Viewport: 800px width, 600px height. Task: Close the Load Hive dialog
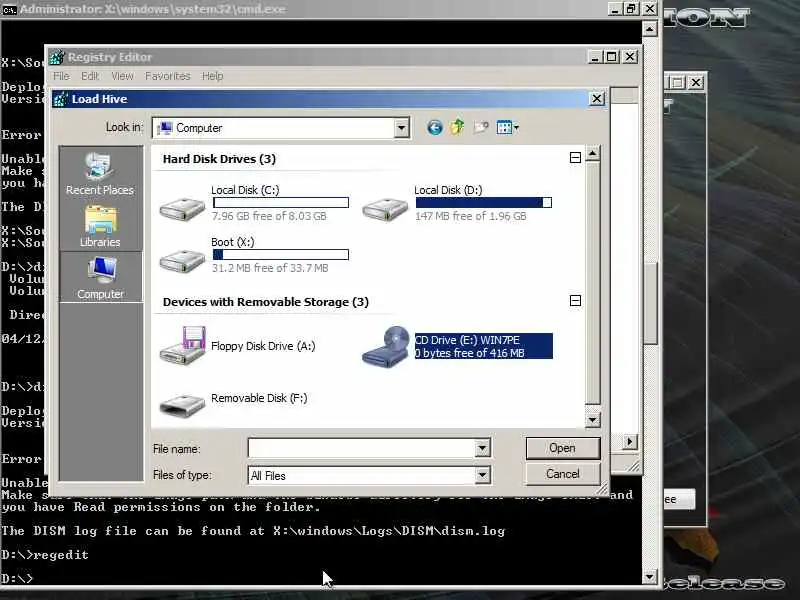tap(596, 98)
